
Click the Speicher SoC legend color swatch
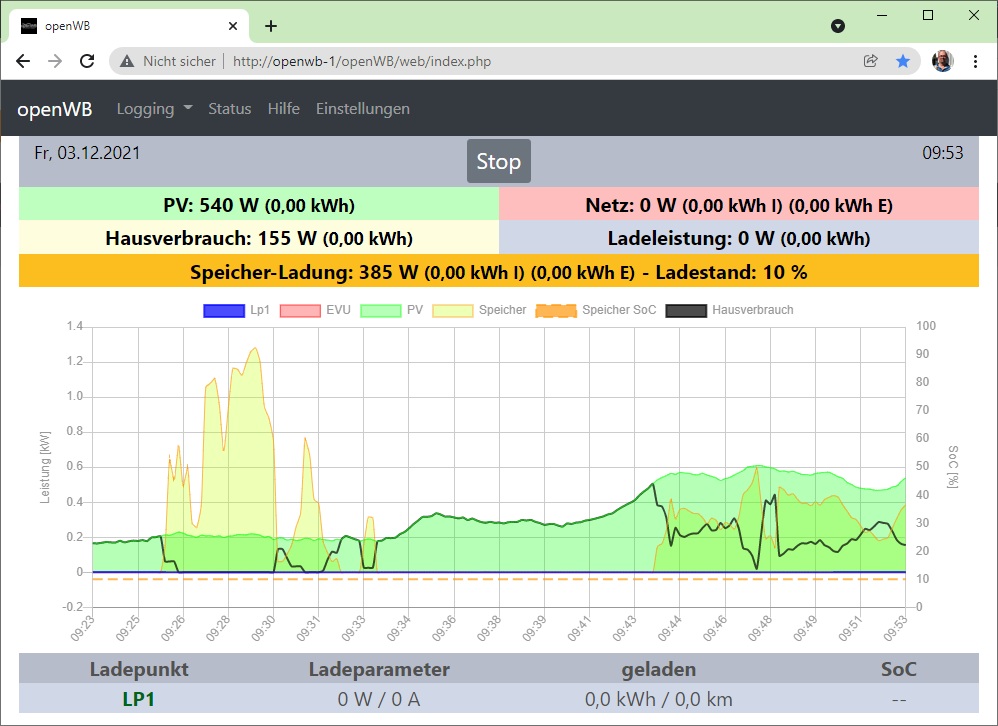pos(556,310)
